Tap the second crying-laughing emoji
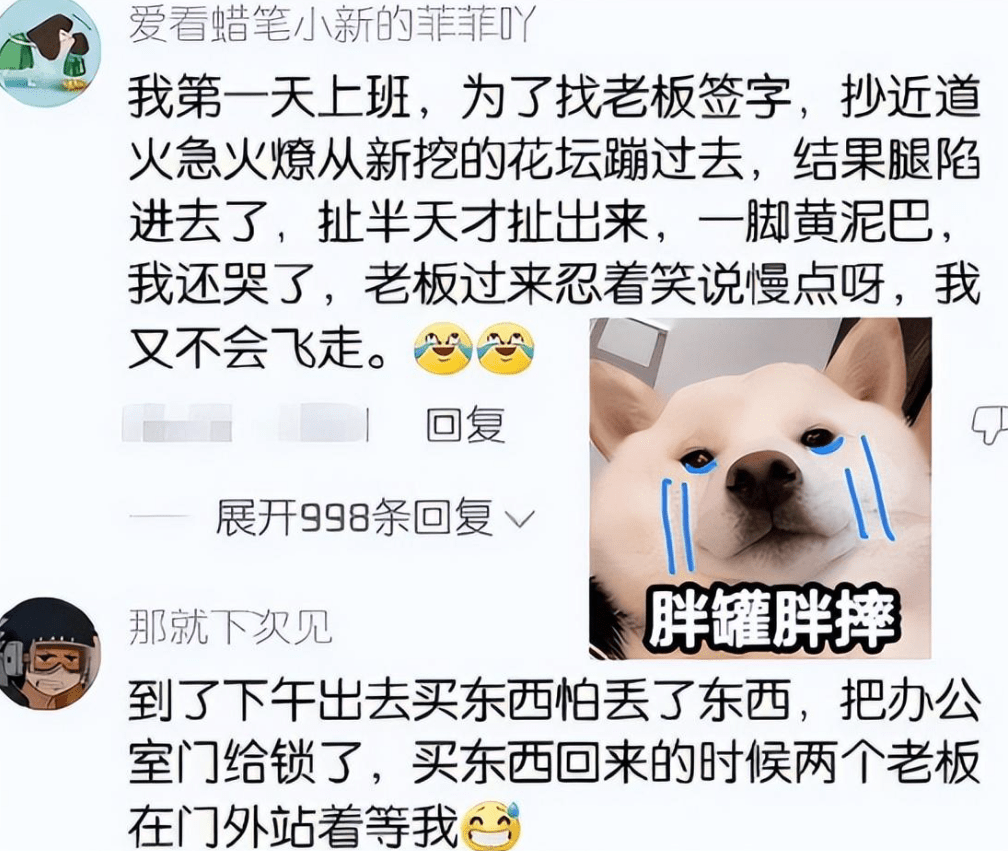 pos(506,349)
